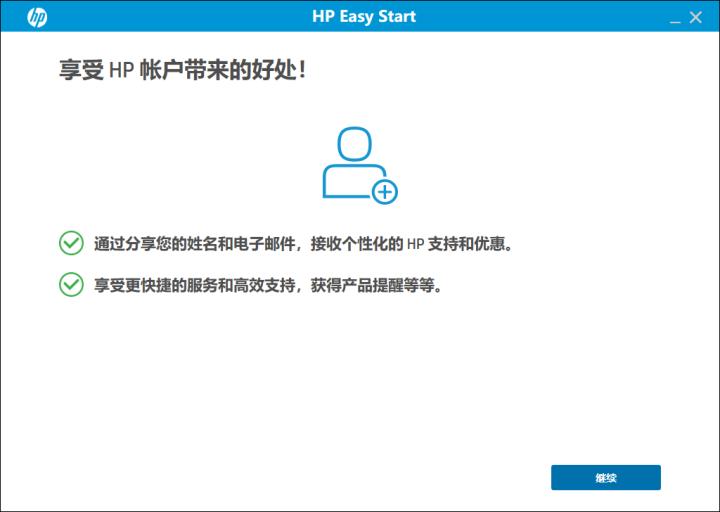Screen dimensions: 720x512
Task: Click green checkmark beside 通过分享您的姓名和电子邮件
Action: click(x=71, y=243)
